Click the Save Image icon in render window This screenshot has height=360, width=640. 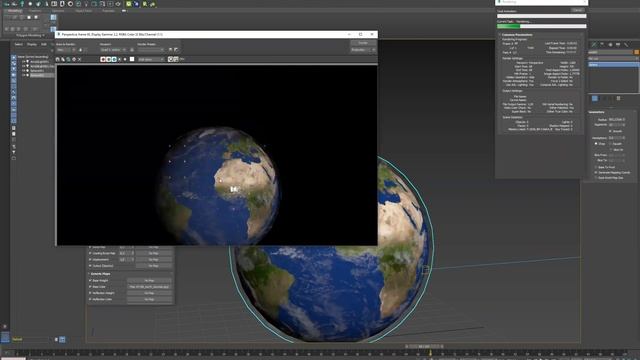(x=58, y=59)
